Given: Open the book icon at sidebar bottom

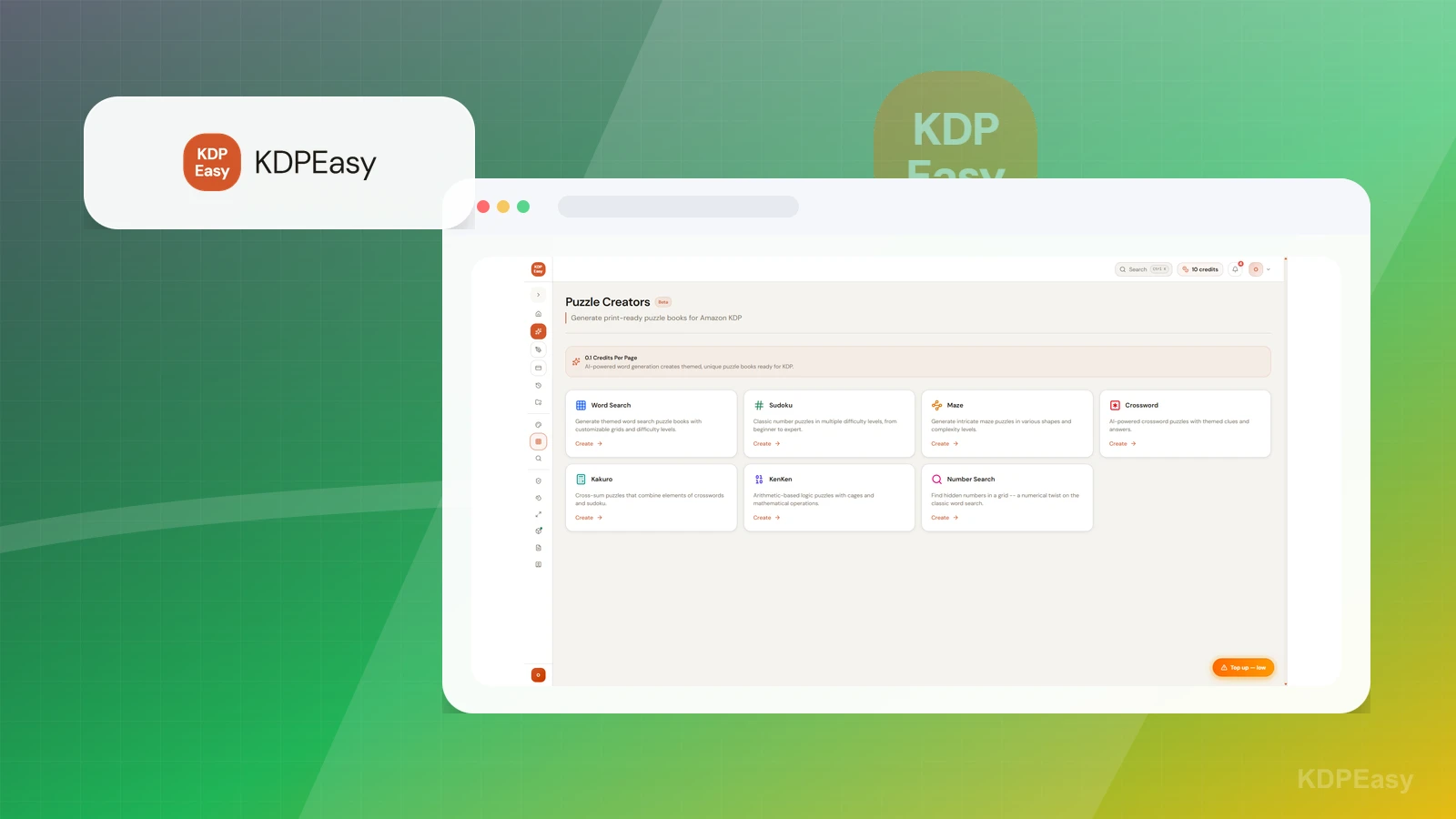Looking at the screenshot, I should tap(538, 564).
